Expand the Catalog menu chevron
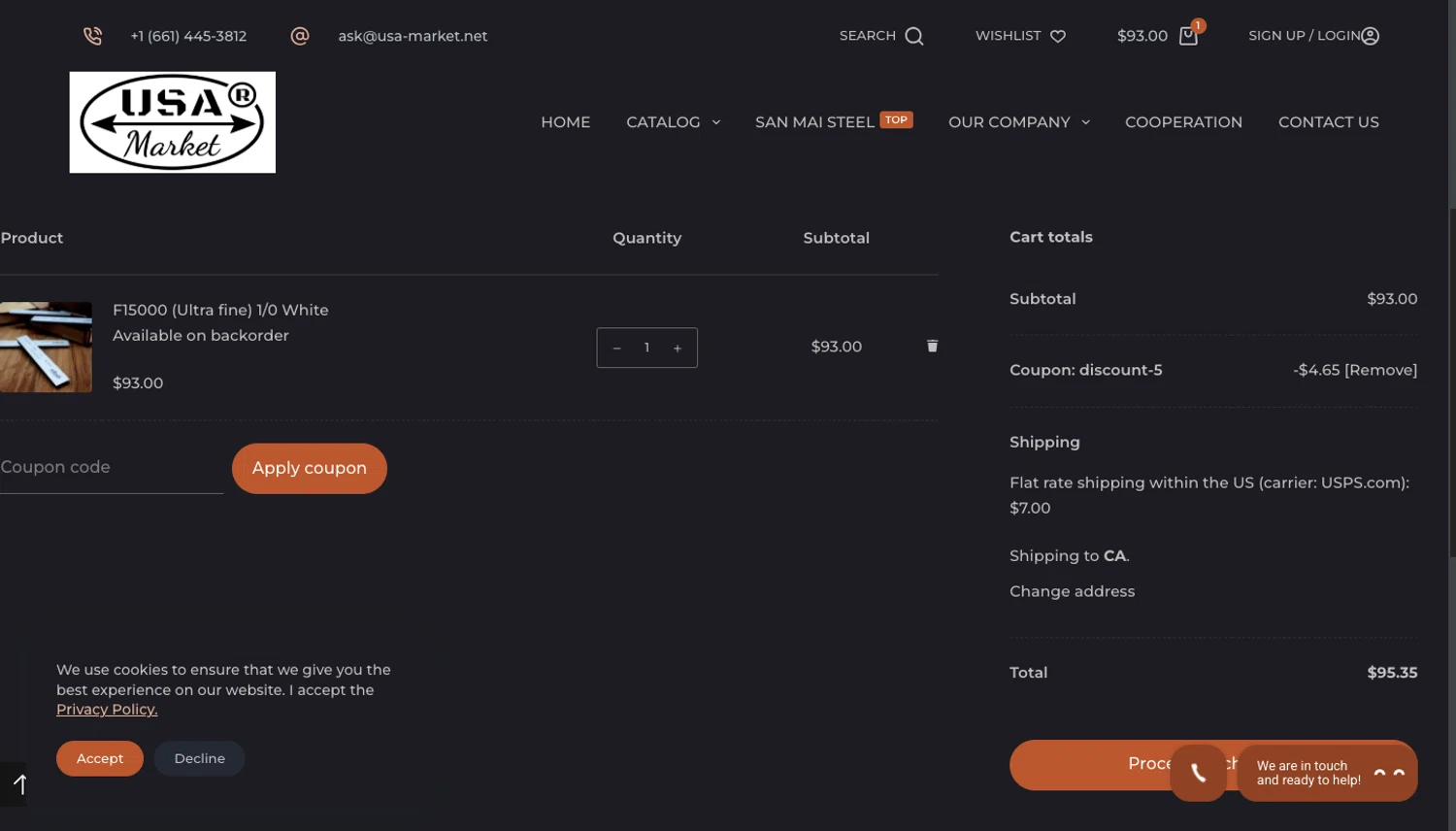Screen dimensions: 1456x831 (x=716, y=122)
